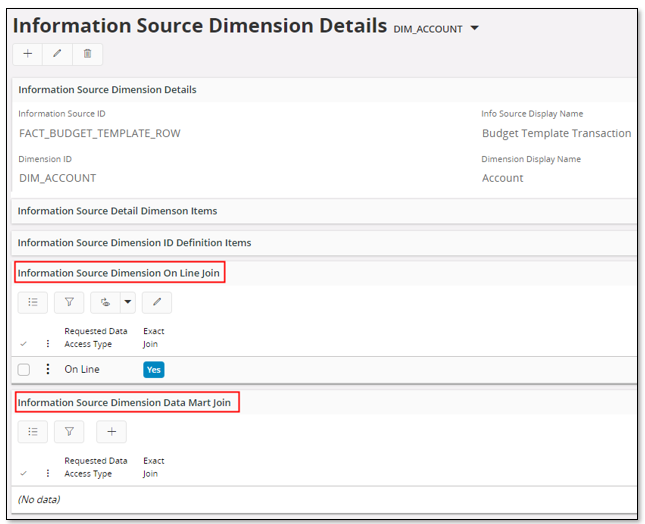Click the trash delete icon in top toolbar
The image size is (645, 524).
point(87,54)
